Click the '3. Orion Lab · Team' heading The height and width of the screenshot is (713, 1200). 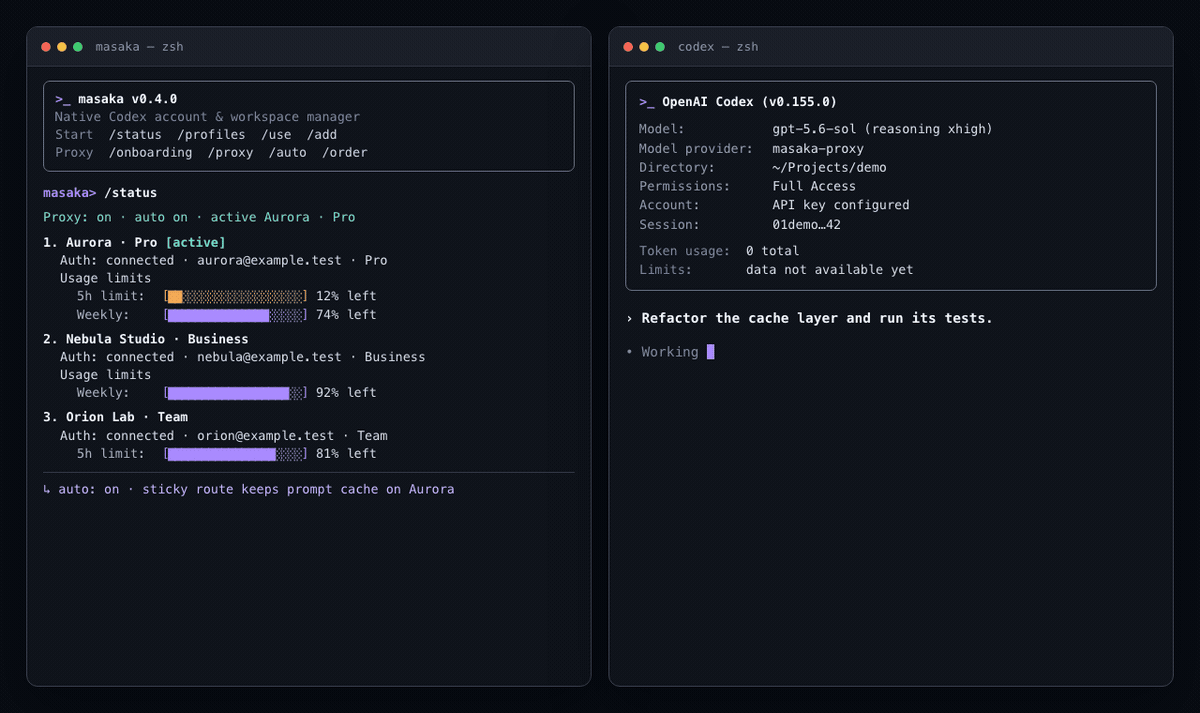116,417
